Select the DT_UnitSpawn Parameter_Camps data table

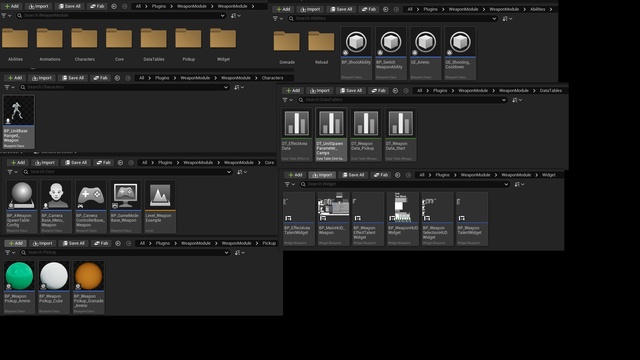[331, 134]
